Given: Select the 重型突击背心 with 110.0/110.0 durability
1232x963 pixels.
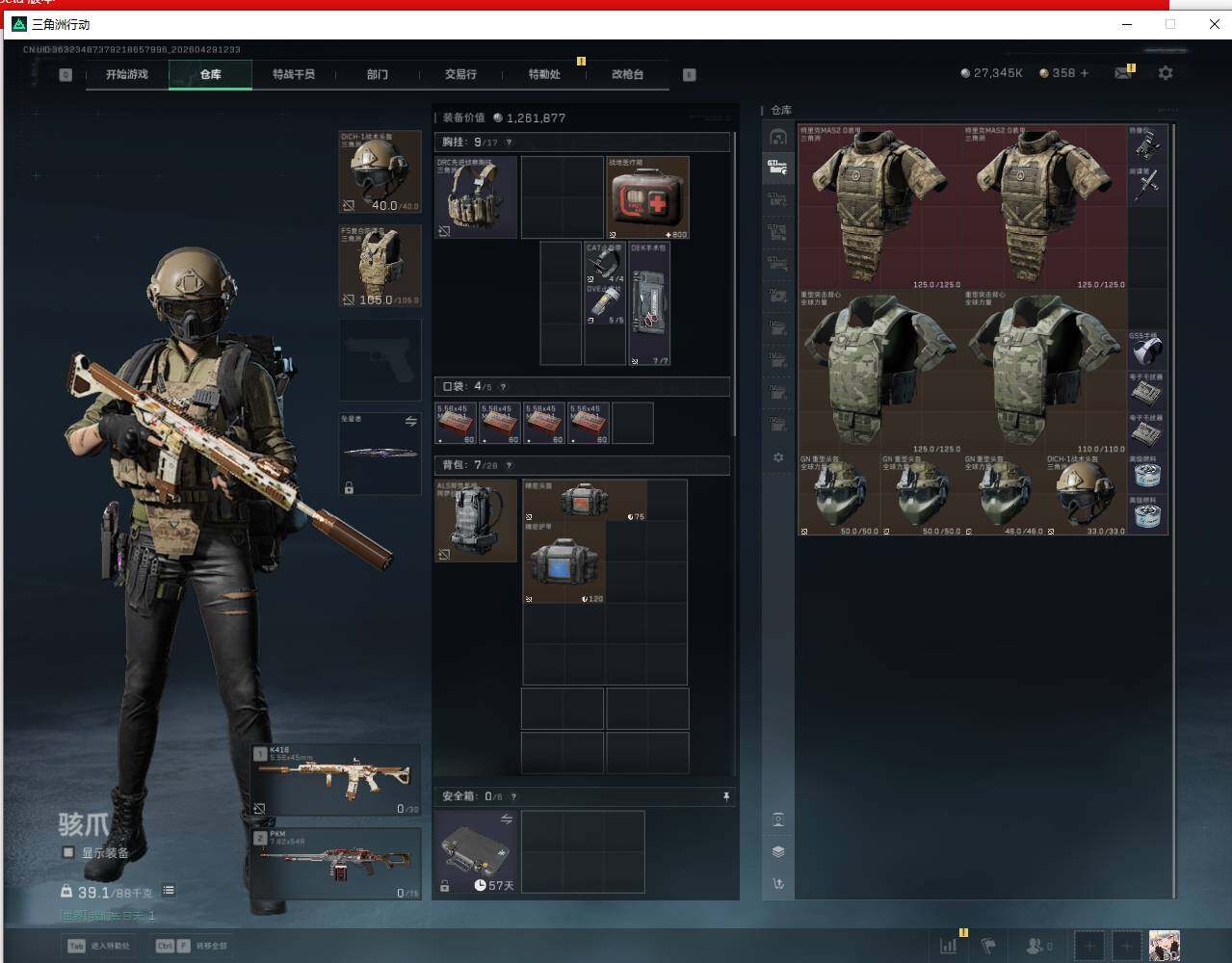Looking at the screenshot, I should coord(1045,372).
